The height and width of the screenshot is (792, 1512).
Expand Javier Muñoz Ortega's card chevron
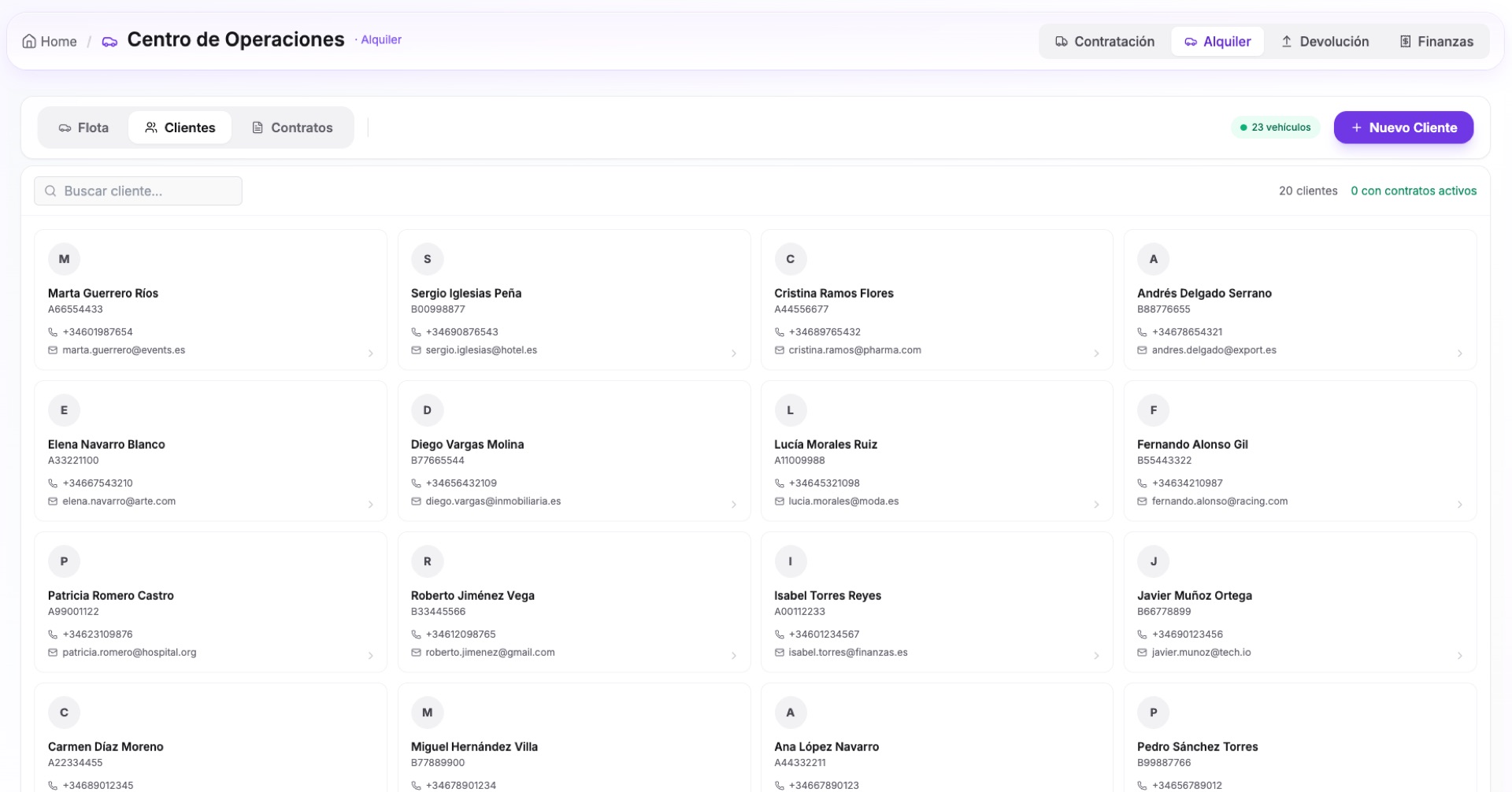click(x=1460, y=656)
